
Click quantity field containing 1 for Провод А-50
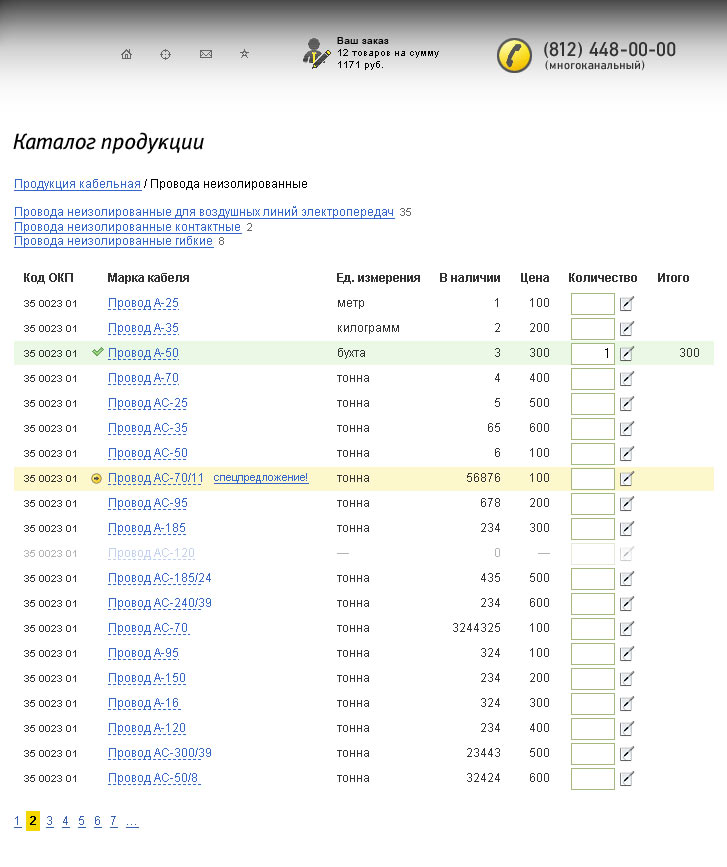(592, 354)
